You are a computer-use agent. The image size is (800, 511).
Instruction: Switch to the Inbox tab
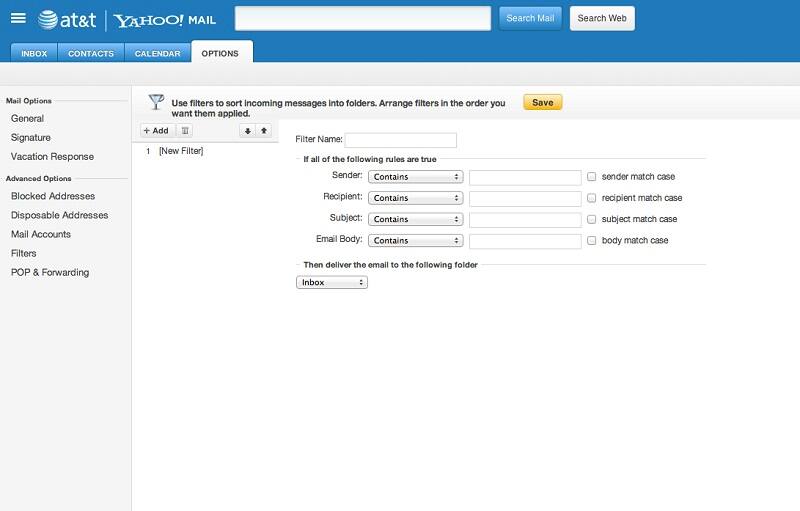34,53
